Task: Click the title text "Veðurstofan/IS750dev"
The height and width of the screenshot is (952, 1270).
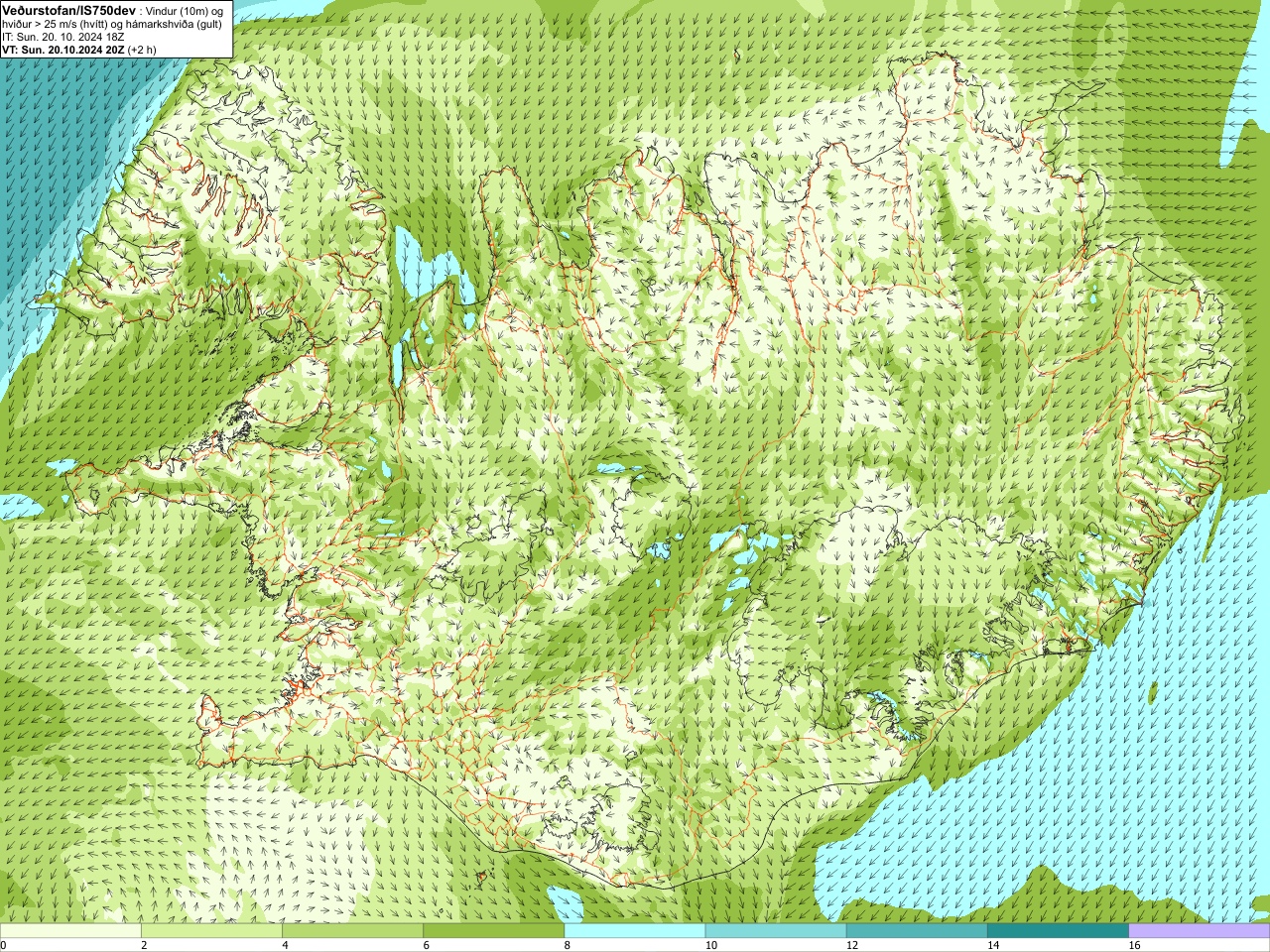Action: (69, 9)
